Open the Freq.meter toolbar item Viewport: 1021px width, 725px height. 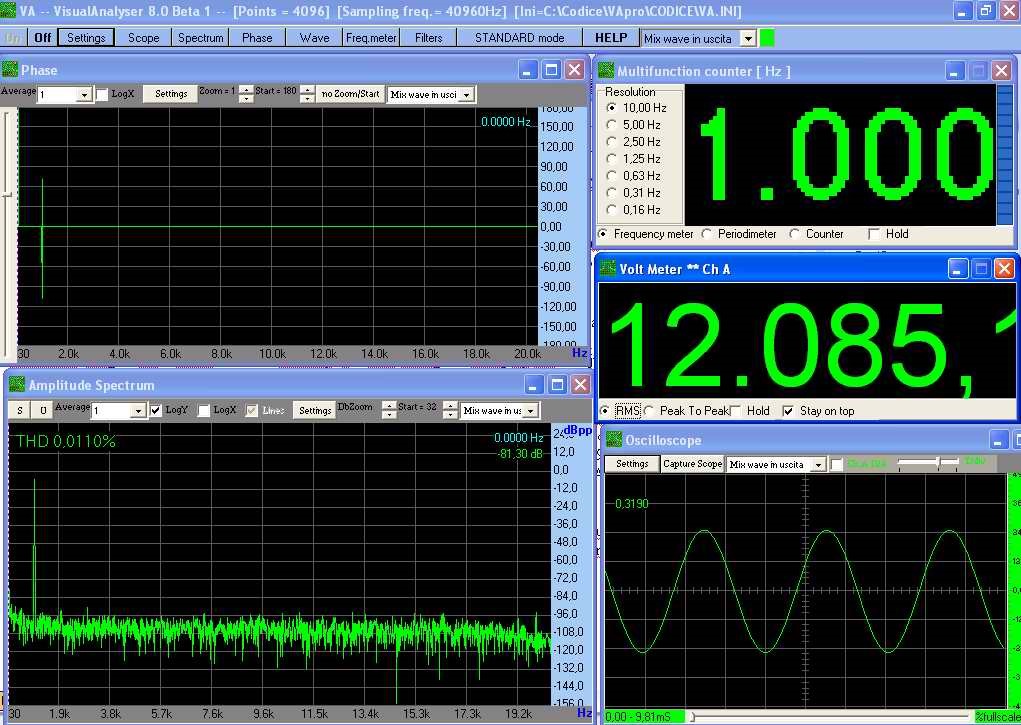pyautogui.click(x=371, y=37)
